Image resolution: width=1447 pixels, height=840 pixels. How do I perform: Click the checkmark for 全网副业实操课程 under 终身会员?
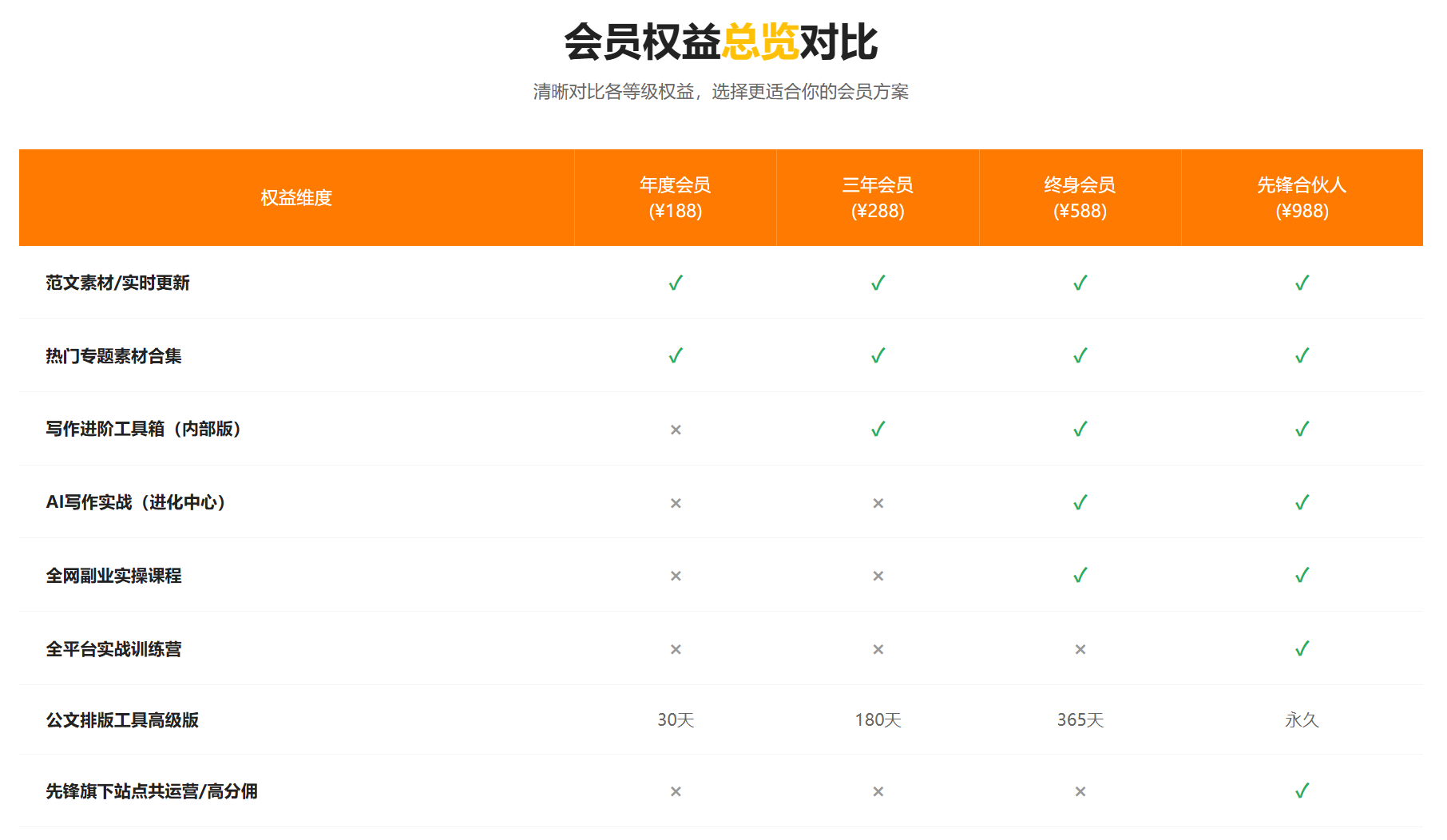(1080, 575)
